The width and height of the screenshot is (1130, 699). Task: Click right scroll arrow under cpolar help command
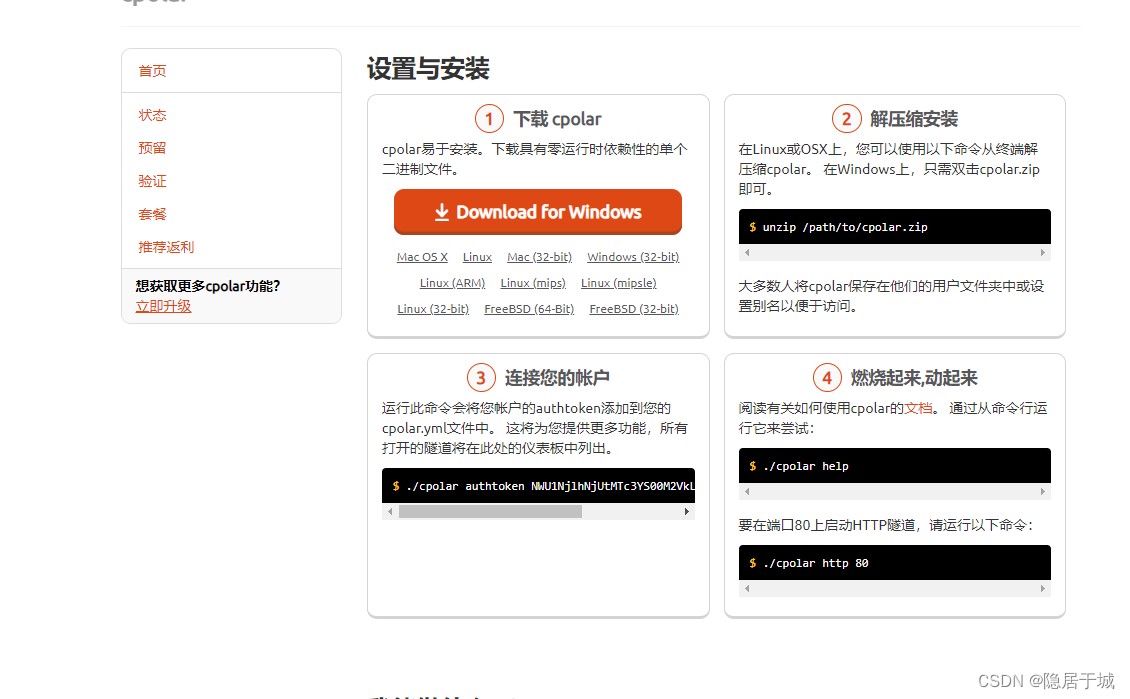[x=1042, y=491]
